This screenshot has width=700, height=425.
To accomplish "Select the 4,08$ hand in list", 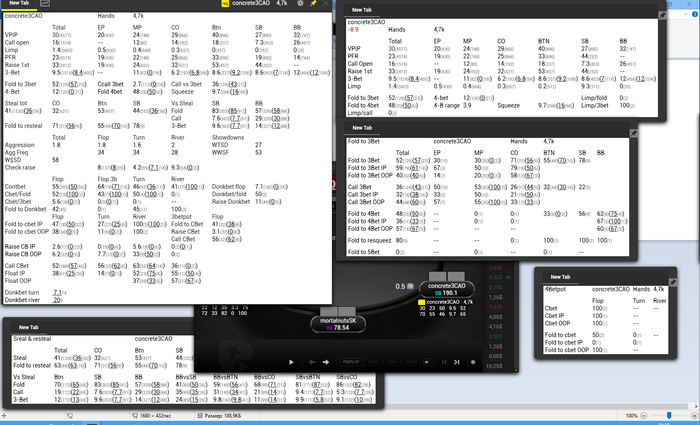I will click(496, 317).
